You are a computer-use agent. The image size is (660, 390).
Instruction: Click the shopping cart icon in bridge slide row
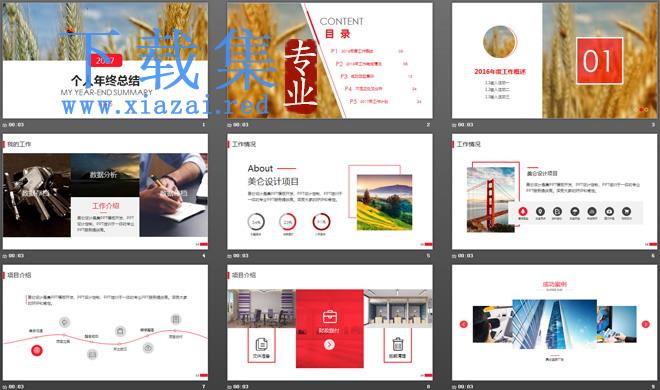pos(626,211)
